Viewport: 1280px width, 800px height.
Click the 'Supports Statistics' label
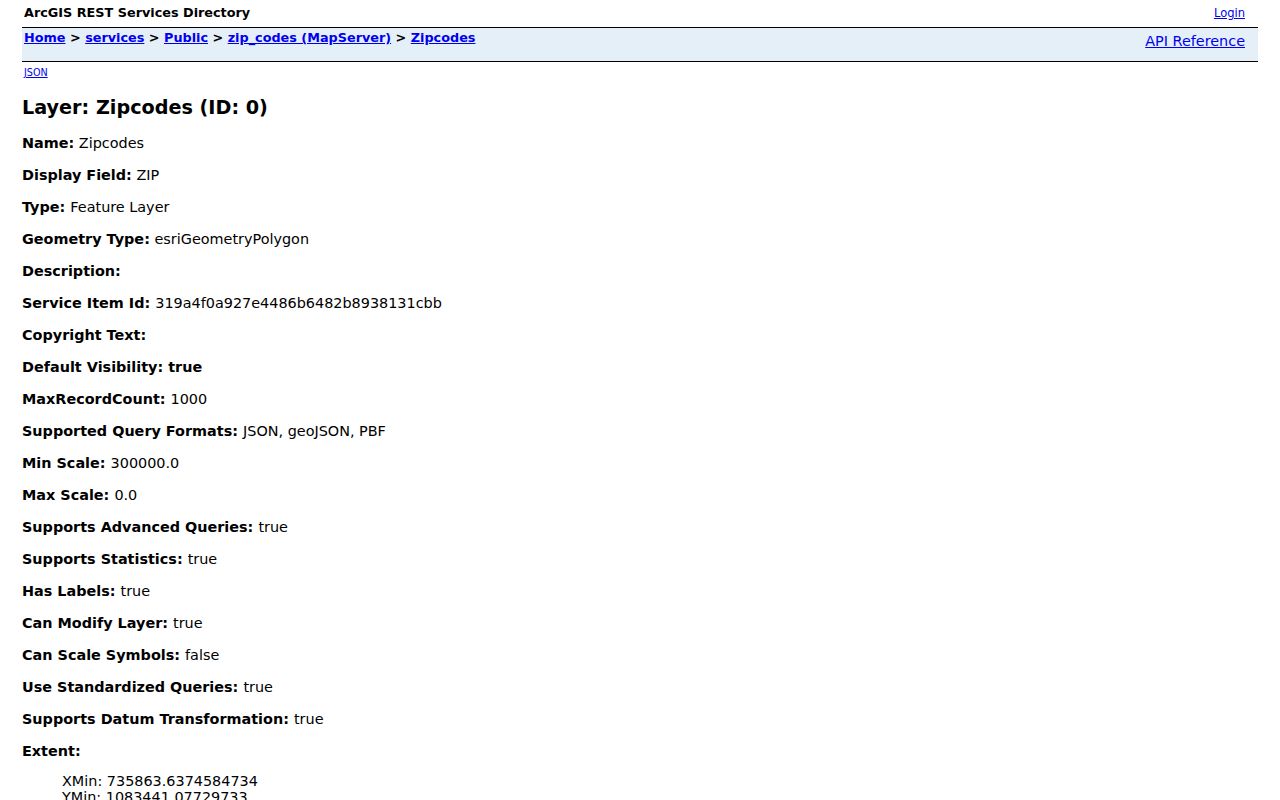(x=102, y=559)
